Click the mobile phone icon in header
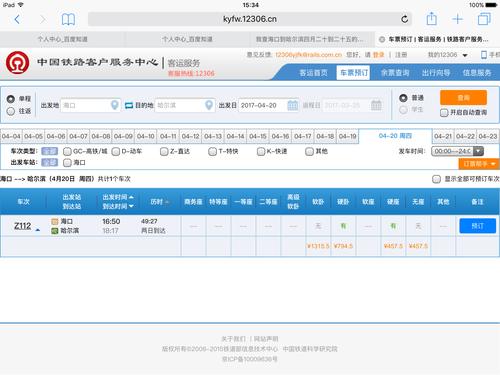 pos(484,55)
